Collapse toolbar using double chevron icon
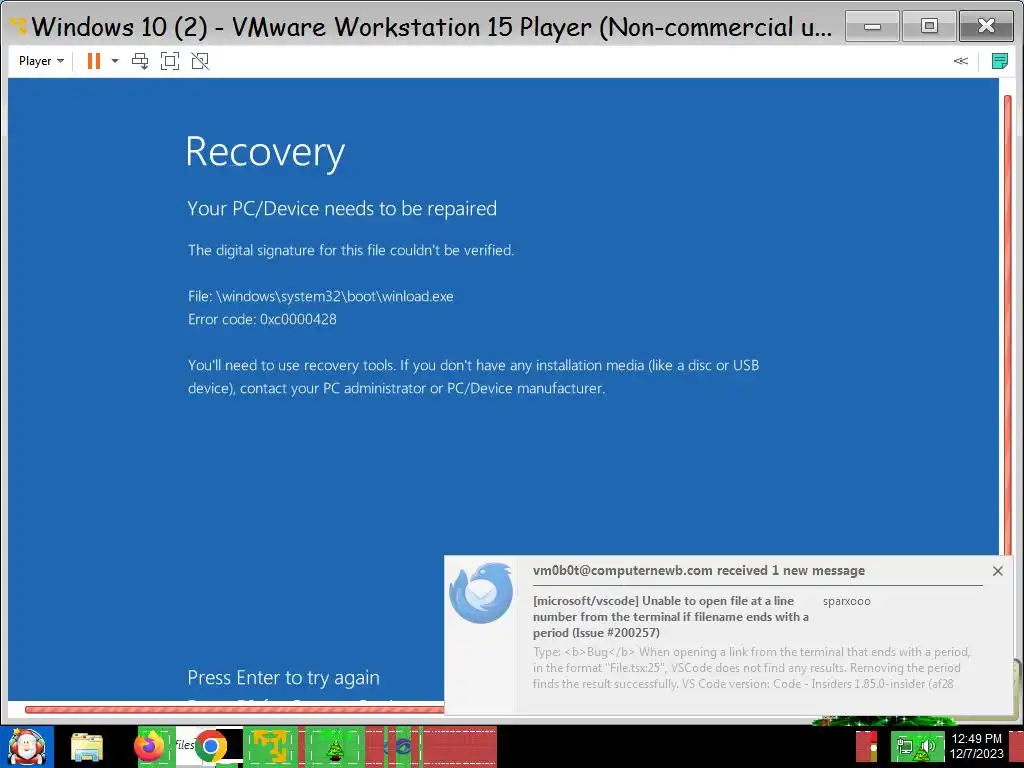Viewport: 1024px width, 768px height. coord(960,61)
